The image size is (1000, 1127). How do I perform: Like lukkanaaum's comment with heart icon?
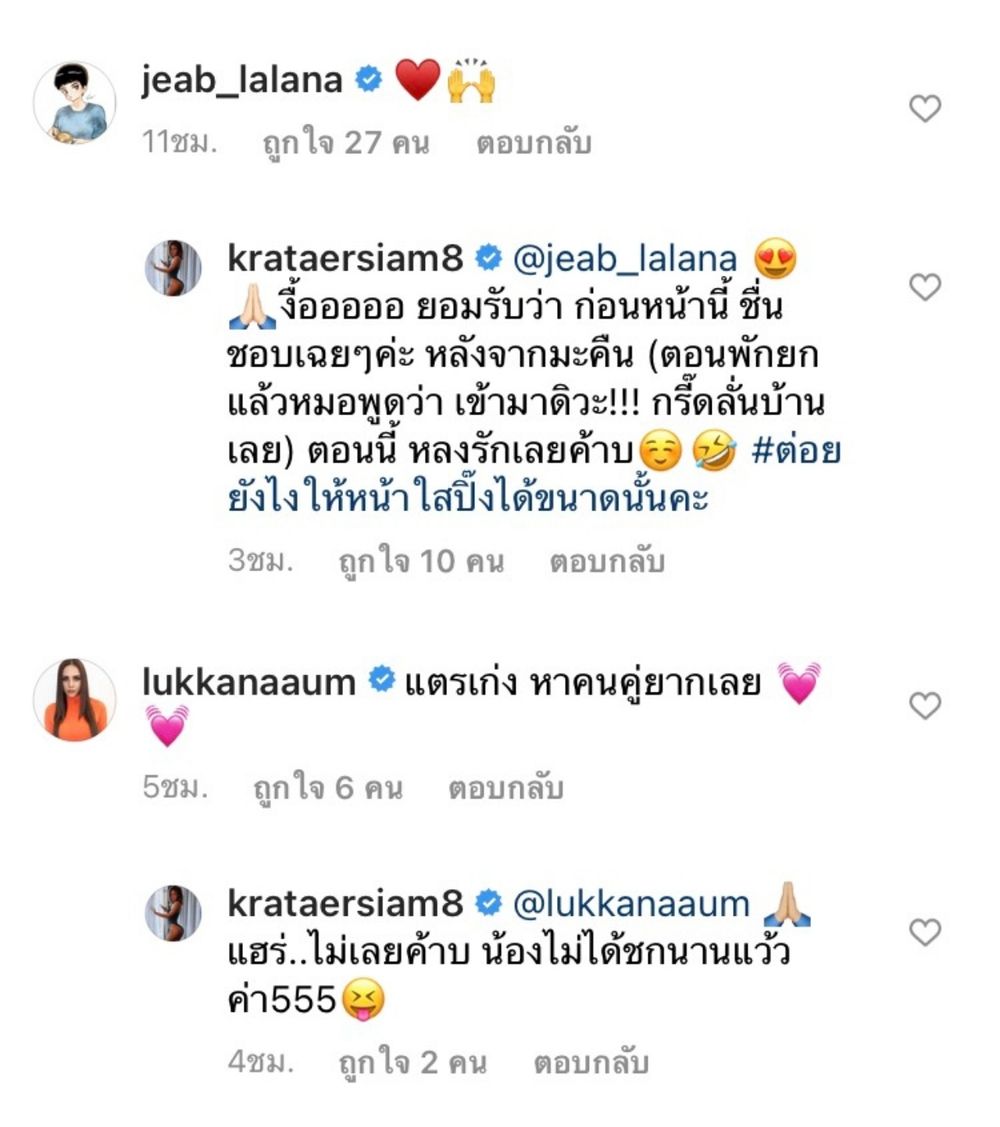(925, 705)
